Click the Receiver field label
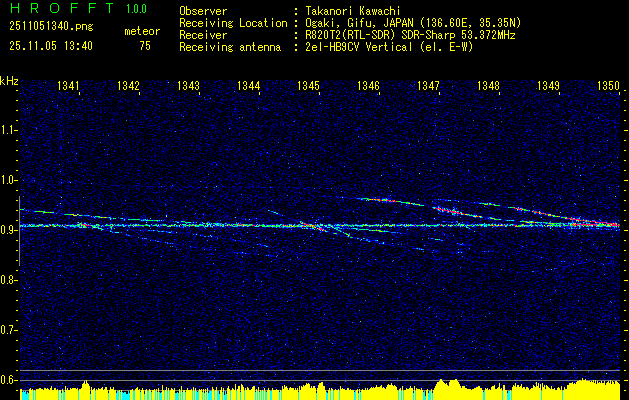The height and width of the screenshot is (400, 629). [203, 35]
